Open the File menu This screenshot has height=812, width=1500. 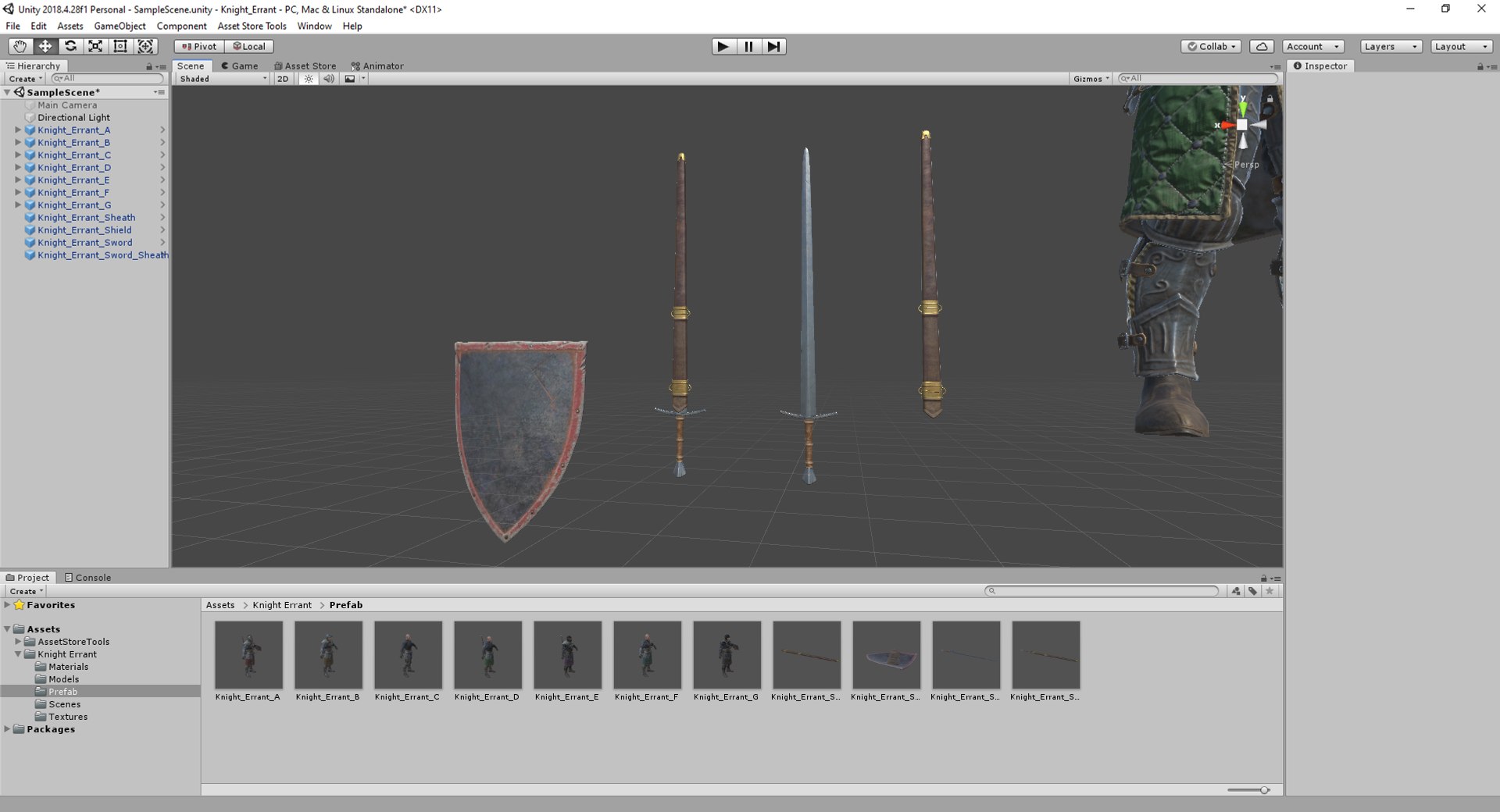(x=12, y=26)
